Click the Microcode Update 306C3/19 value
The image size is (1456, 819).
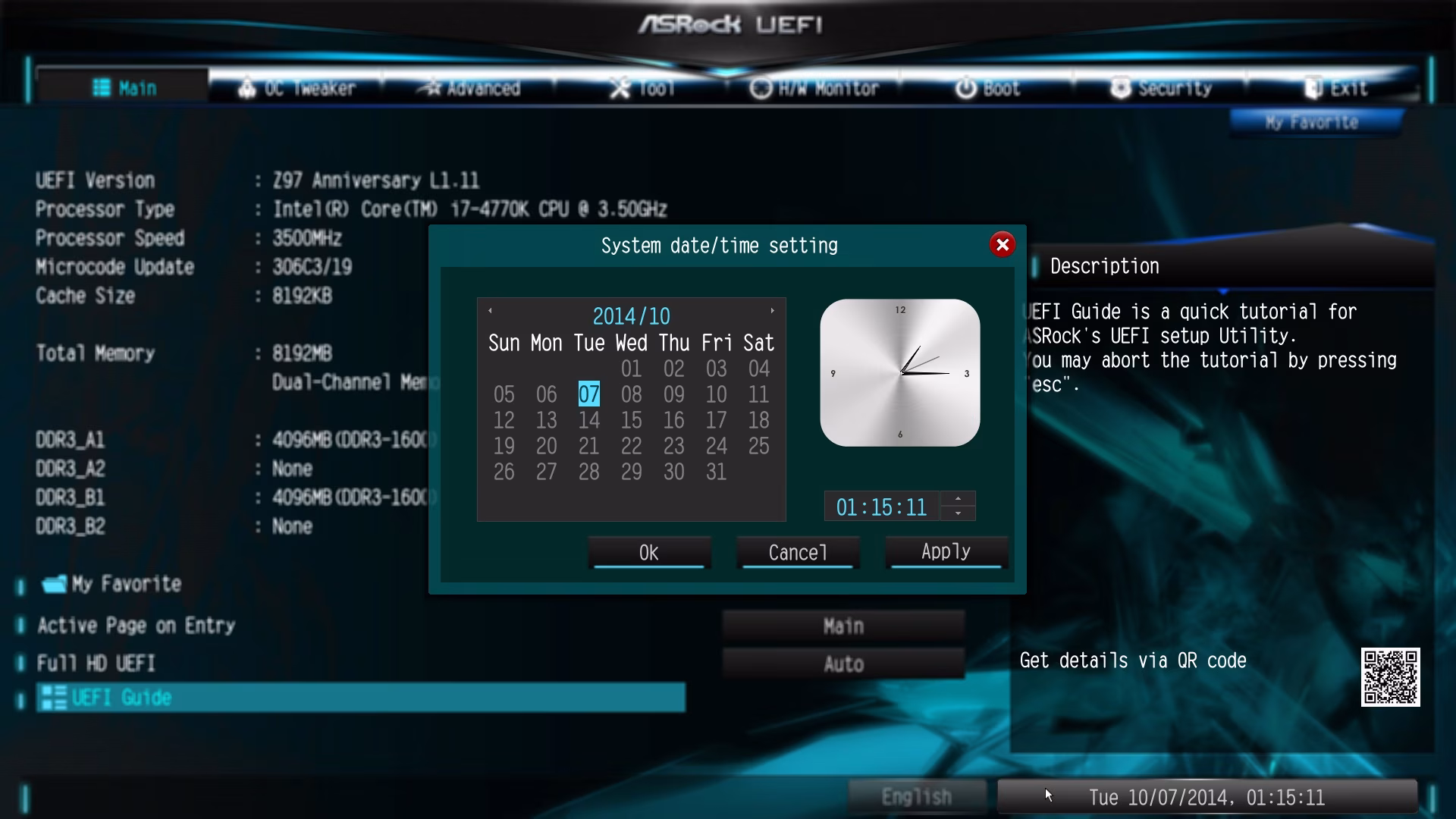[x=312, y=267]
